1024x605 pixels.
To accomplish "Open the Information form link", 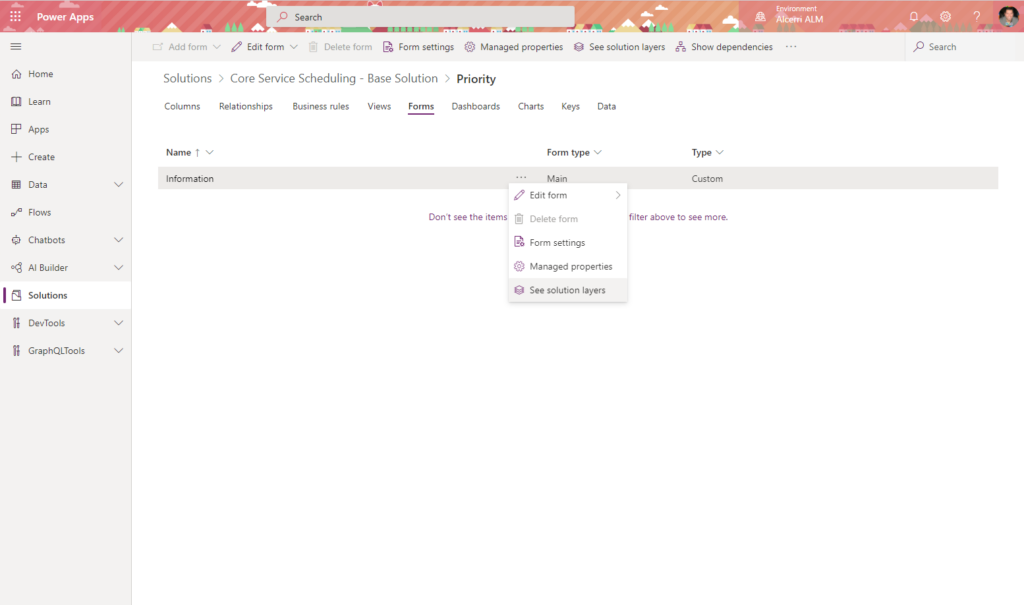I will pyautogui.click(x=190, y=179).
